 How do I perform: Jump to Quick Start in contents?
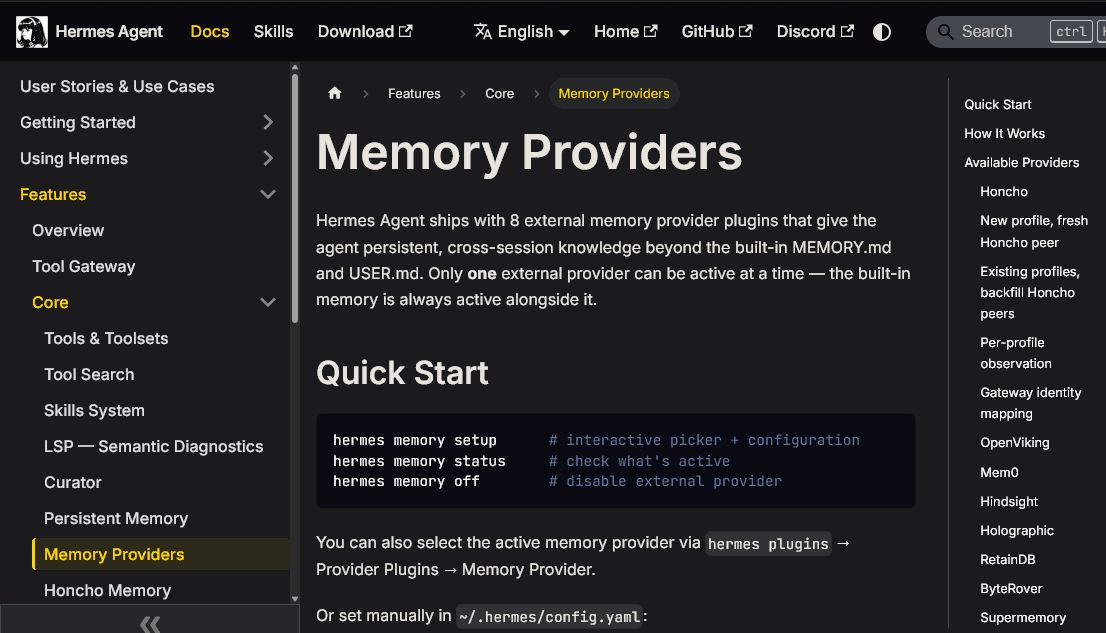tap(997, 104)
